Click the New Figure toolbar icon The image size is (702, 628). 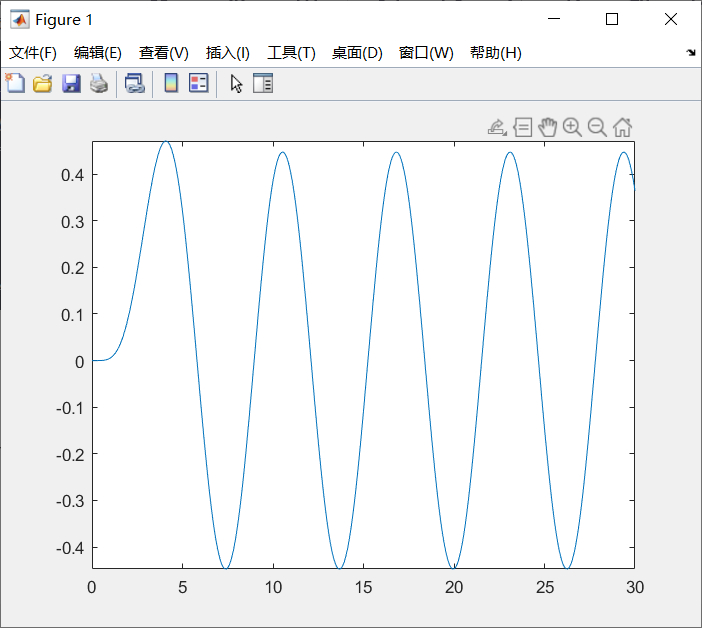[15, 83]
